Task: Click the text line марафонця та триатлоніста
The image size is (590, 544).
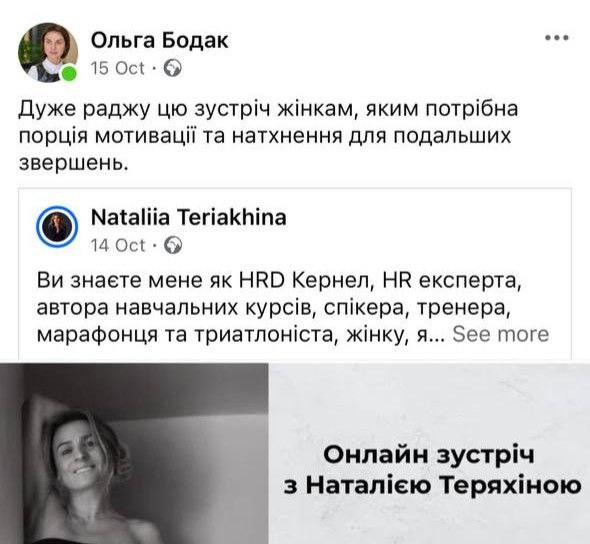Action: (241, 334)
